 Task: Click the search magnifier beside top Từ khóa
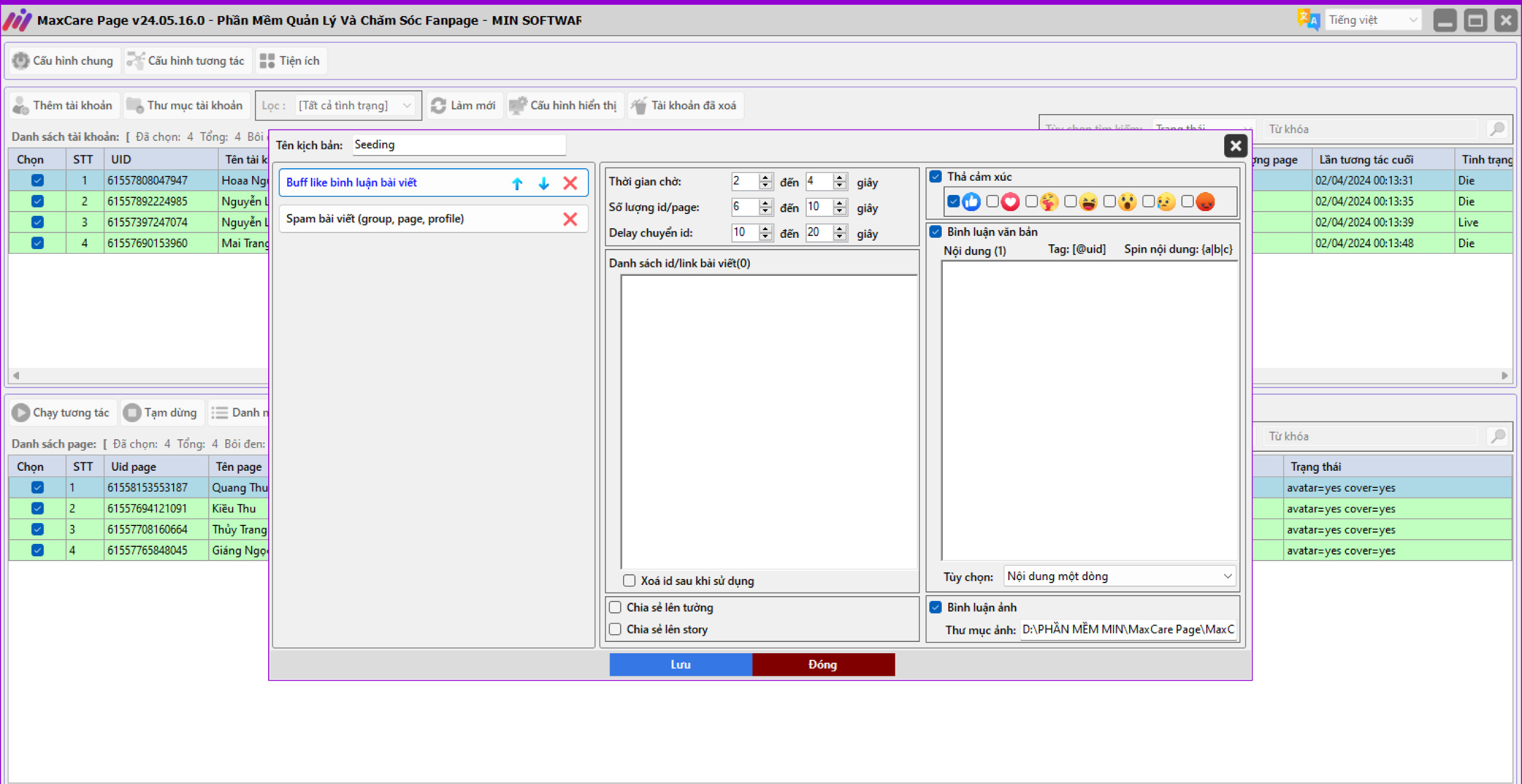(1497, 129)
